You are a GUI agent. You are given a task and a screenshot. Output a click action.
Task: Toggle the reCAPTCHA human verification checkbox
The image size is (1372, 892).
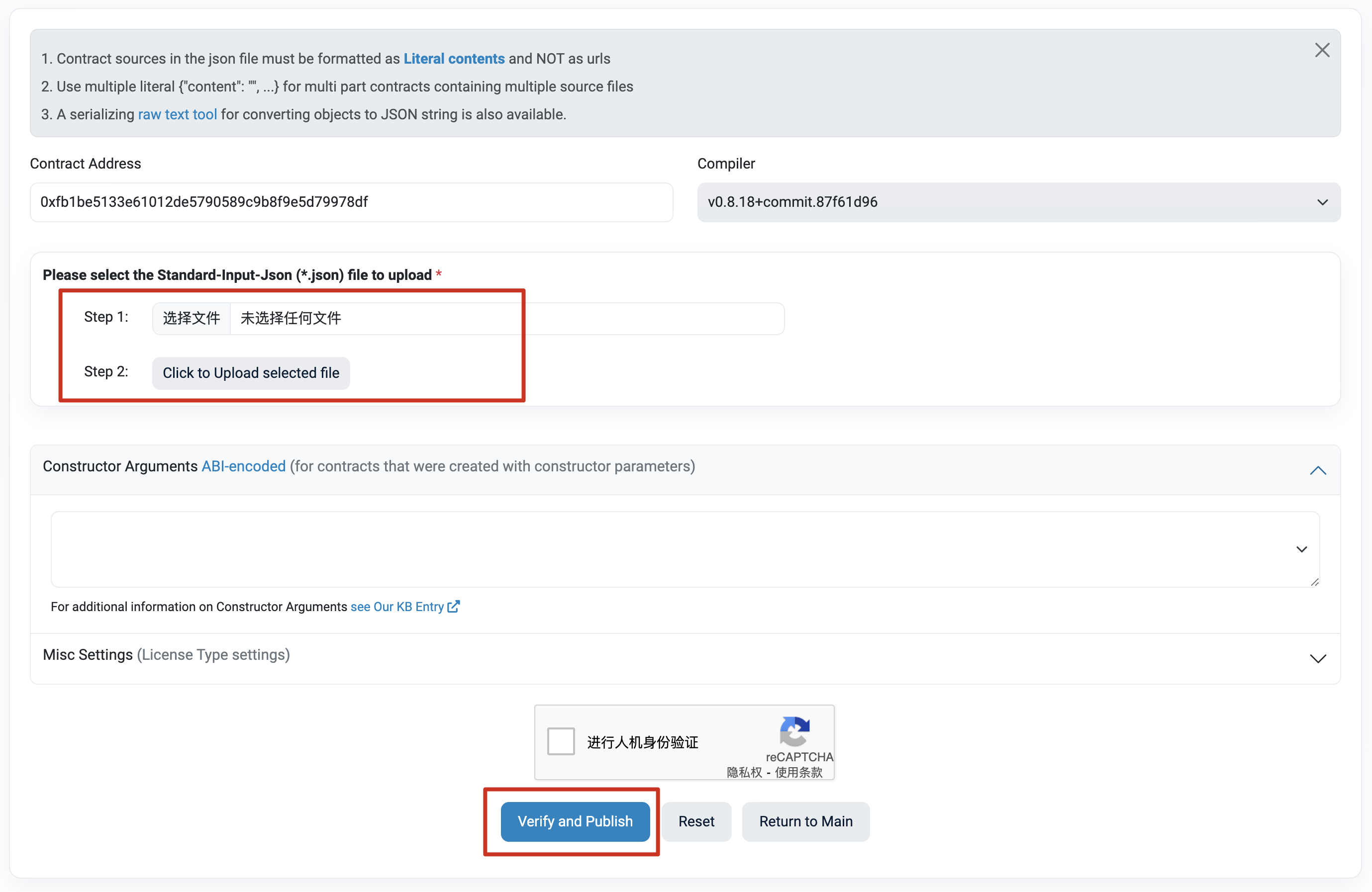[561, 741]
